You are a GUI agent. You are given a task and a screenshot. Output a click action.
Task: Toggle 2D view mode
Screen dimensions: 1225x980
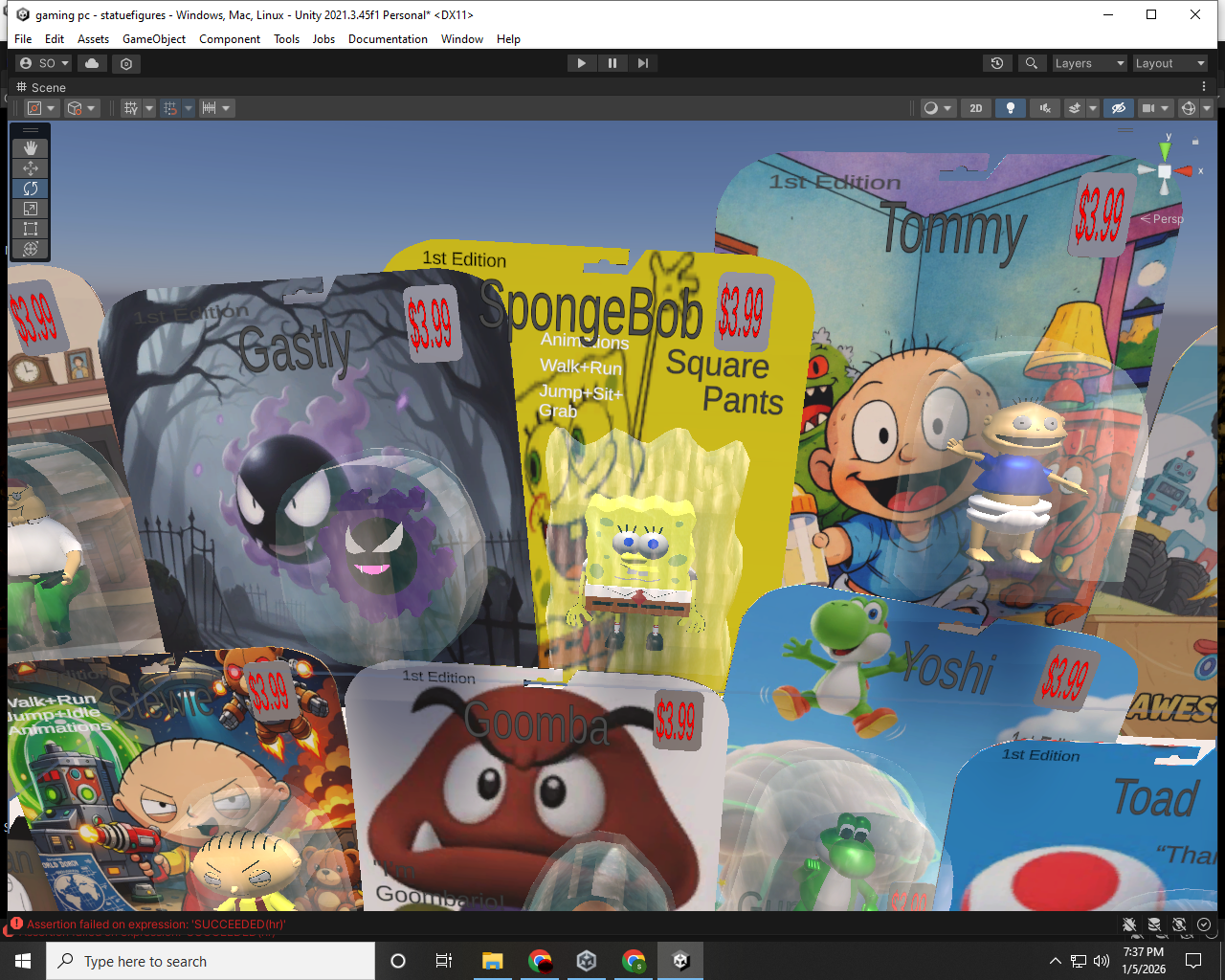pyautogui.click(x=976, y=108)
